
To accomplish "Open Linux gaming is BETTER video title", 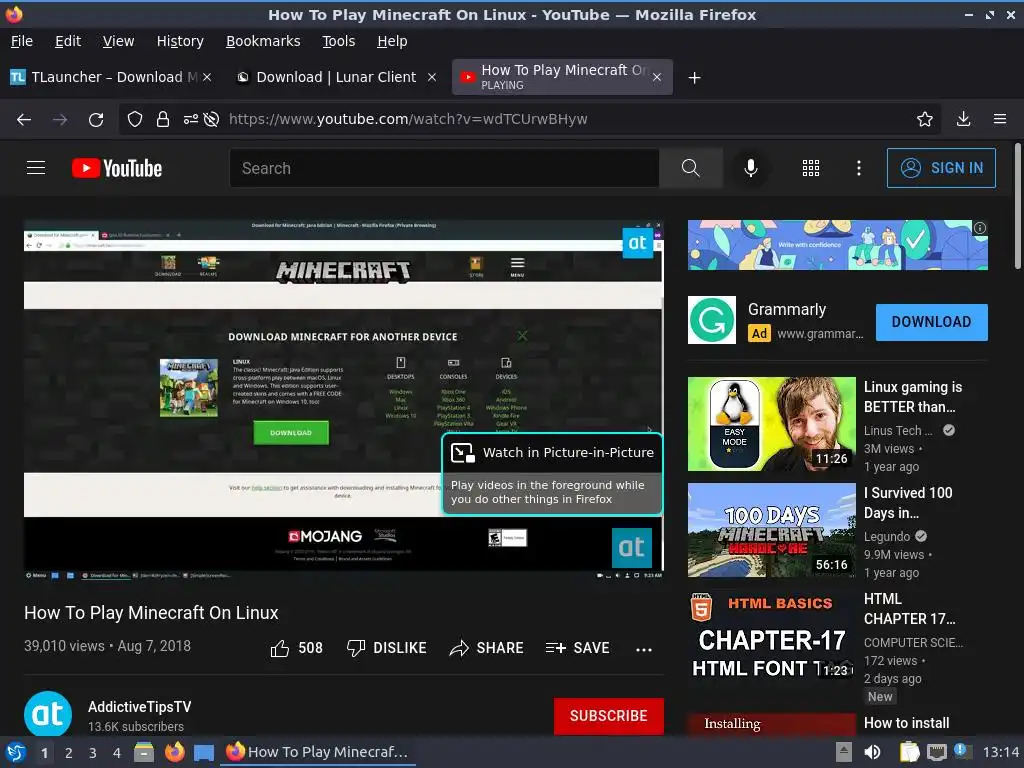I will click(x=913, y=397).
